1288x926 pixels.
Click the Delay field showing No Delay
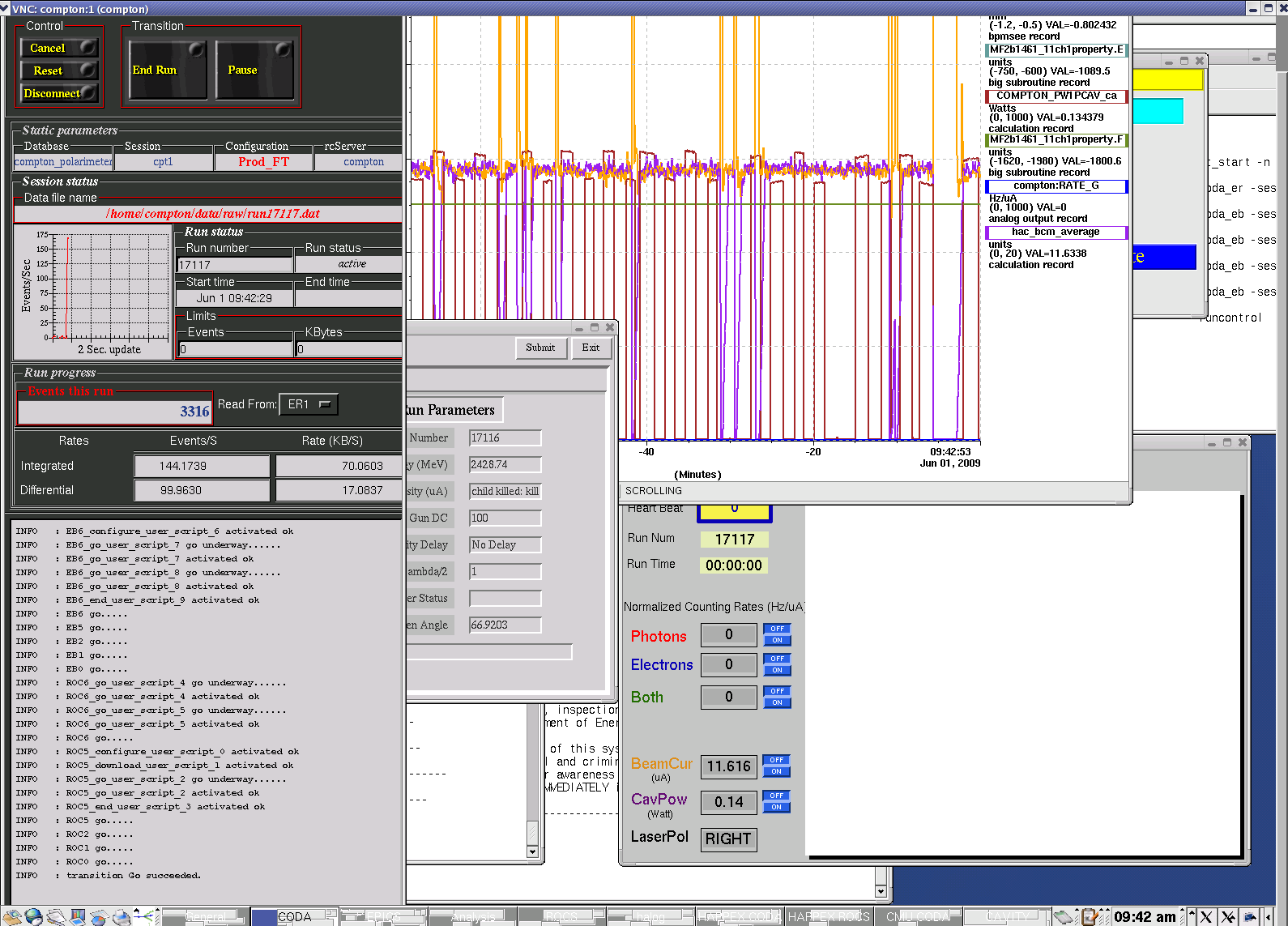[x=505, y=545]
